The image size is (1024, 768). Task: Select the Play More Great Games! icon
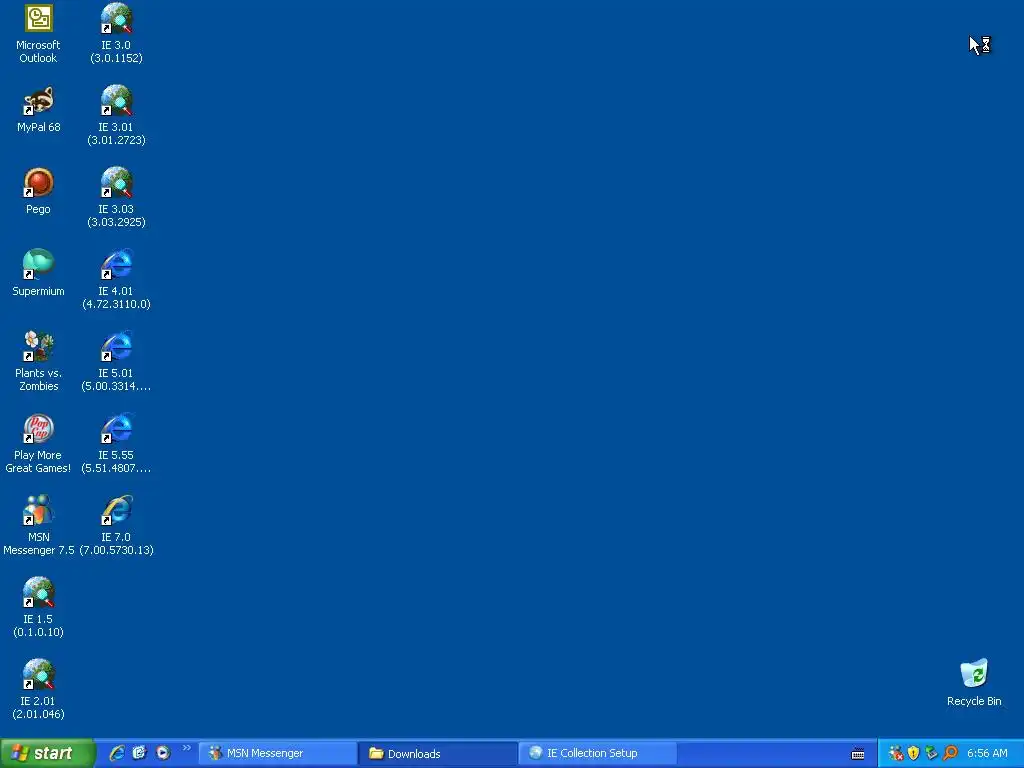39,443
